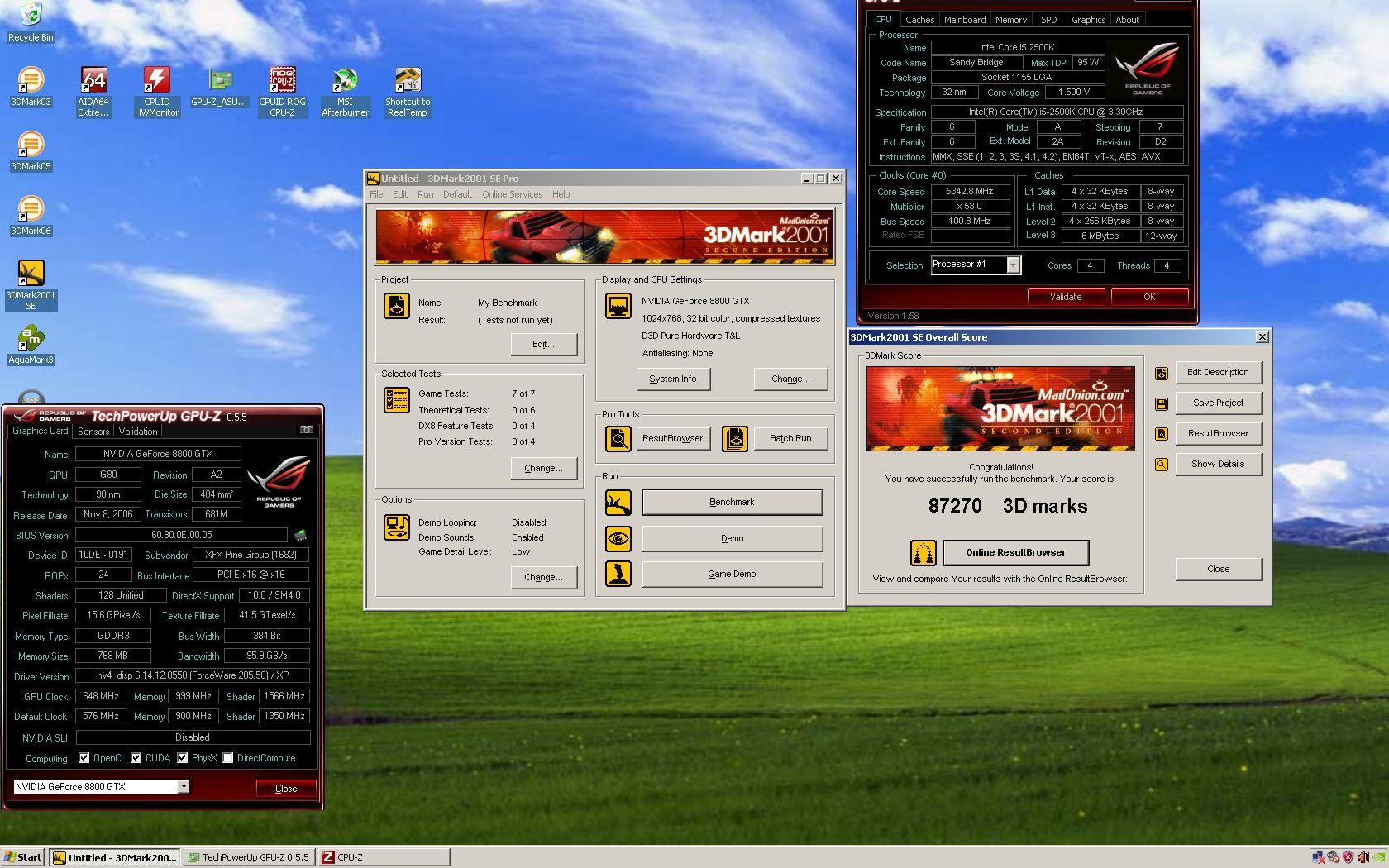Click the Demo eye icon
Viewport: 1389px width, 868px height.
[618, 538]
